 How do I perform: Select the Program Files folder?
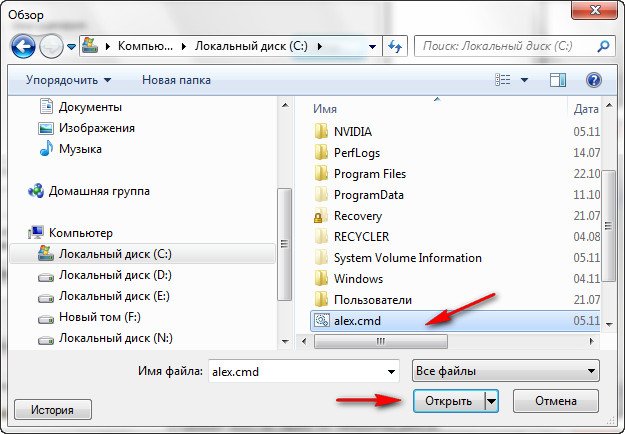tap(370, 174)
